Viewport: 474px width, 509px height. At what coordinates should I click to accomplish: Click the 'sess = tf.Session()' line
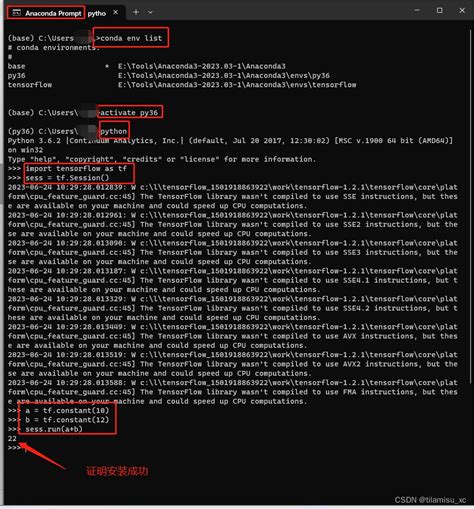[x=67, y=178]
